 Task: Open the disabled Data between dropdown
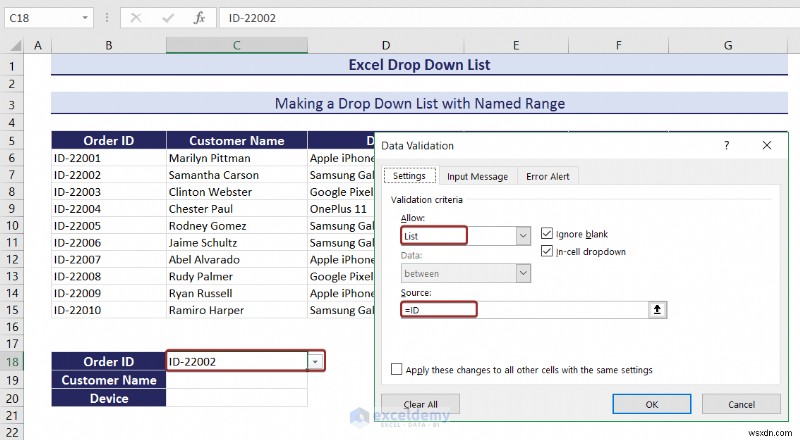point(523,273)
